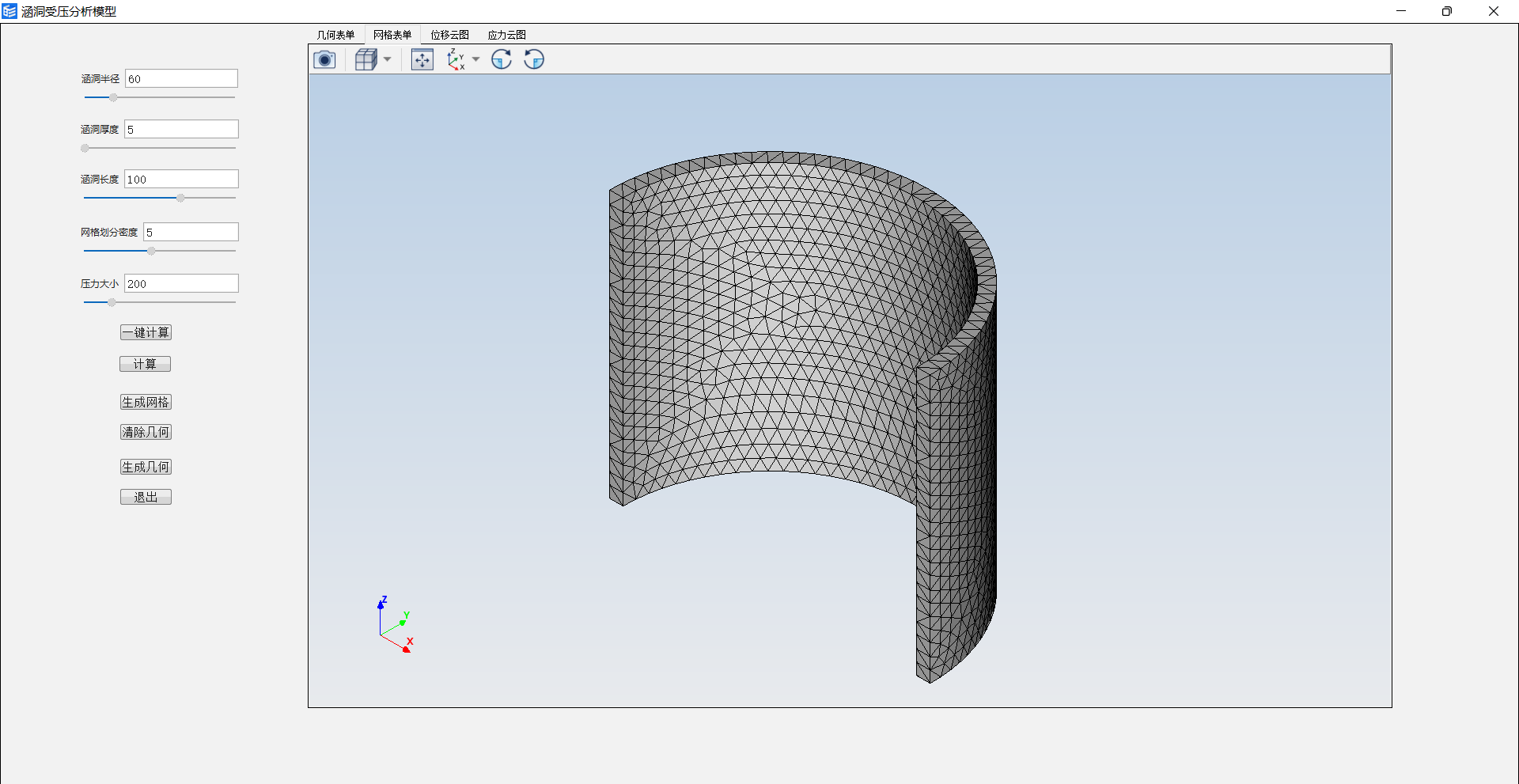Close the 涵洞受压分析模型 window

point(1494,11)
